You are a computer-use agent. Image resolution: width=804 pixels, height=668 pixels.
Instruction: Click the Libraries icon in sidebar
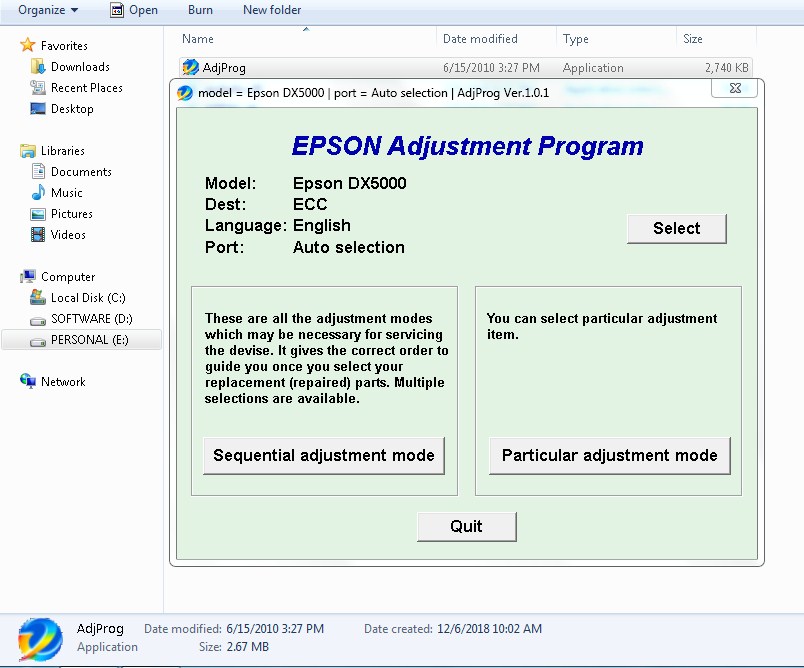pyautogui.click(x=28, y=151)
